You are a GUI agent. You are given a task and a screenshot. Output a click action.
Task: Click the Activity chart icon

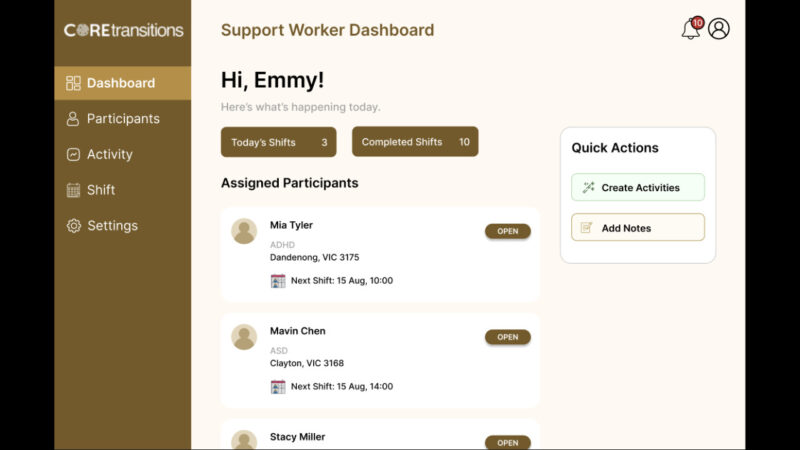pos(73,154)
